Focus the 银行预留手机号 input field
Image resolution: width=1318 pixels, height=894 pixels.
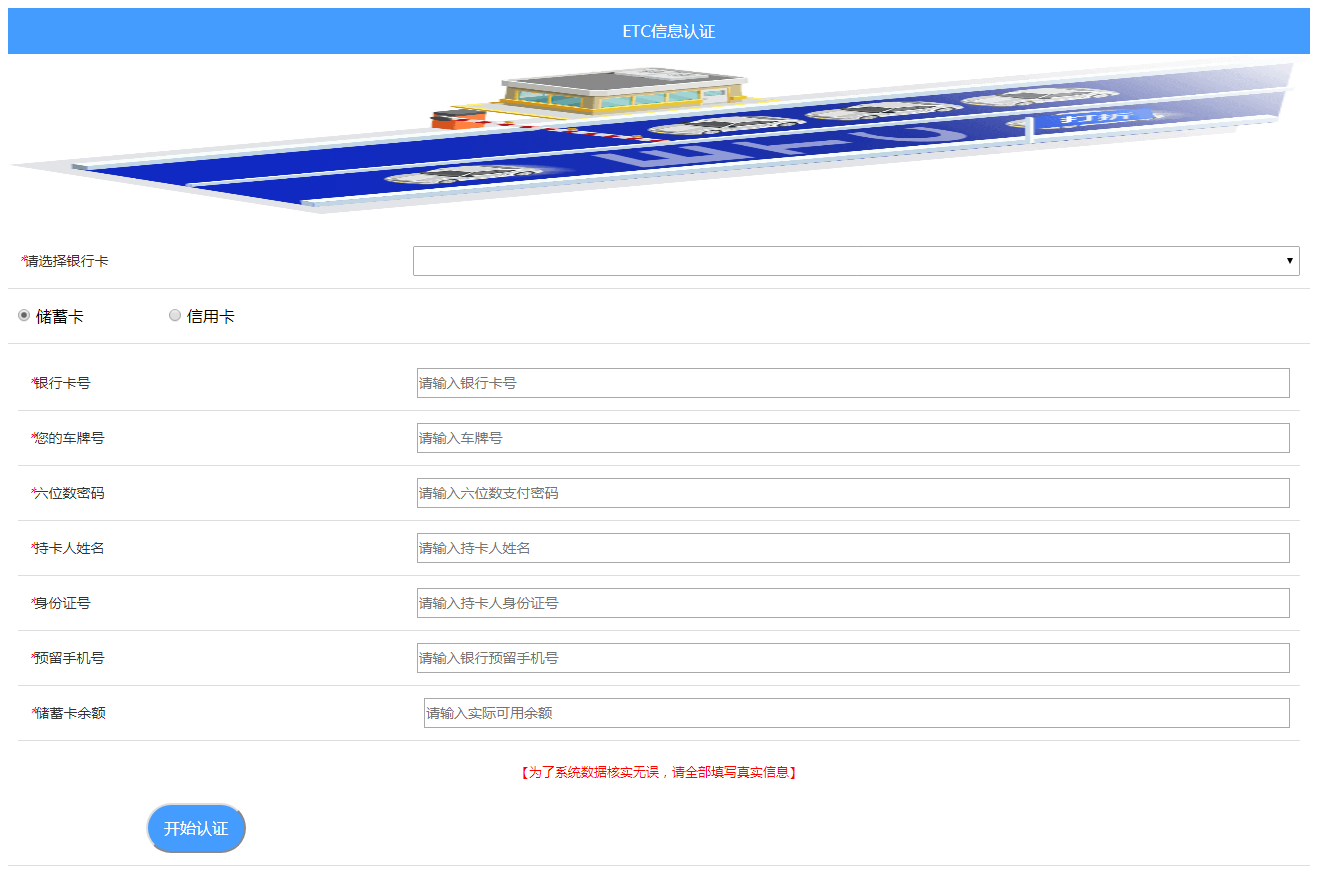click(x=852, y=658)
